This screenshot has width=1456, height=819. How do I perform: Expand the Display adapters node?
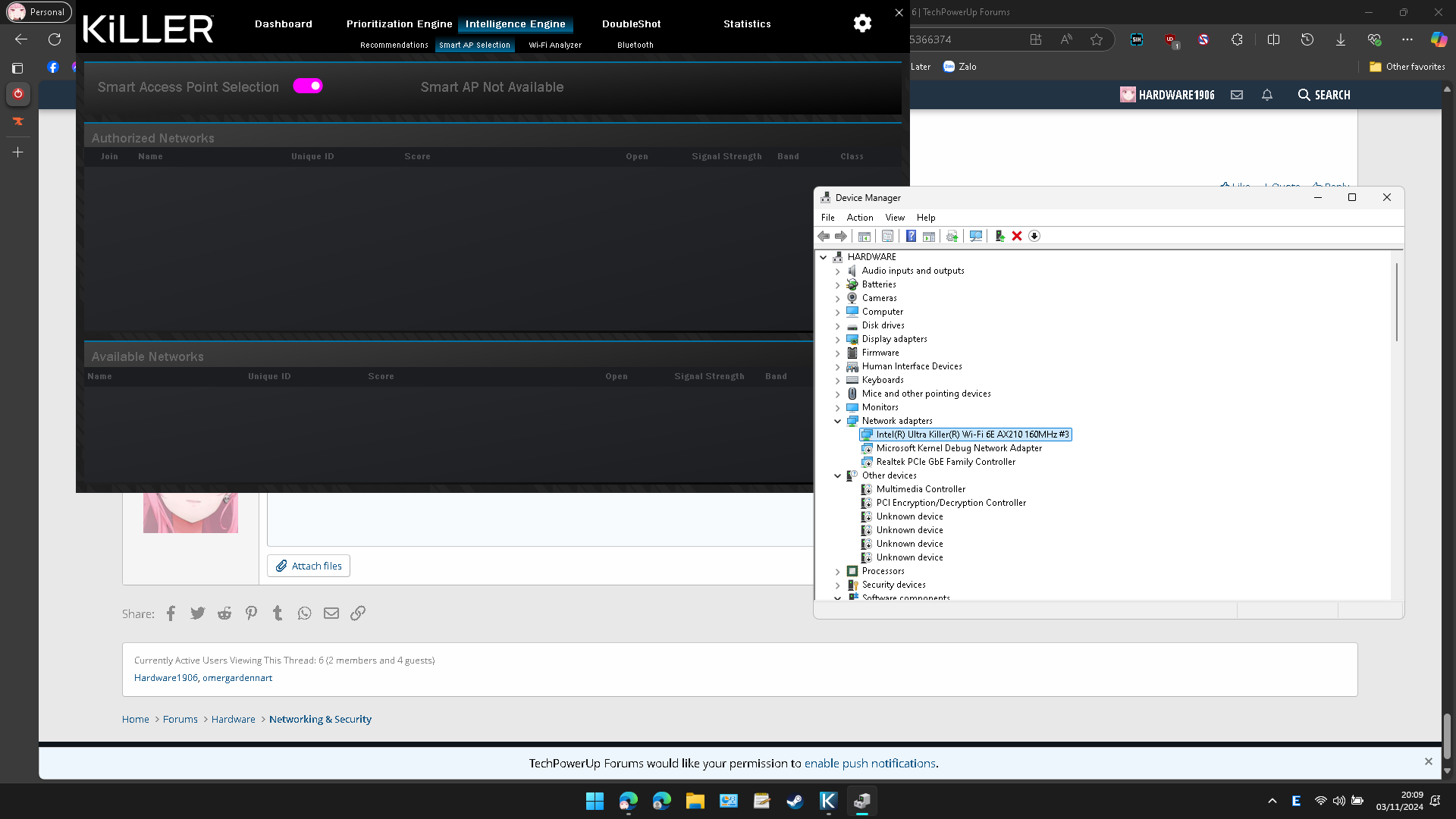tap(838, 340)
